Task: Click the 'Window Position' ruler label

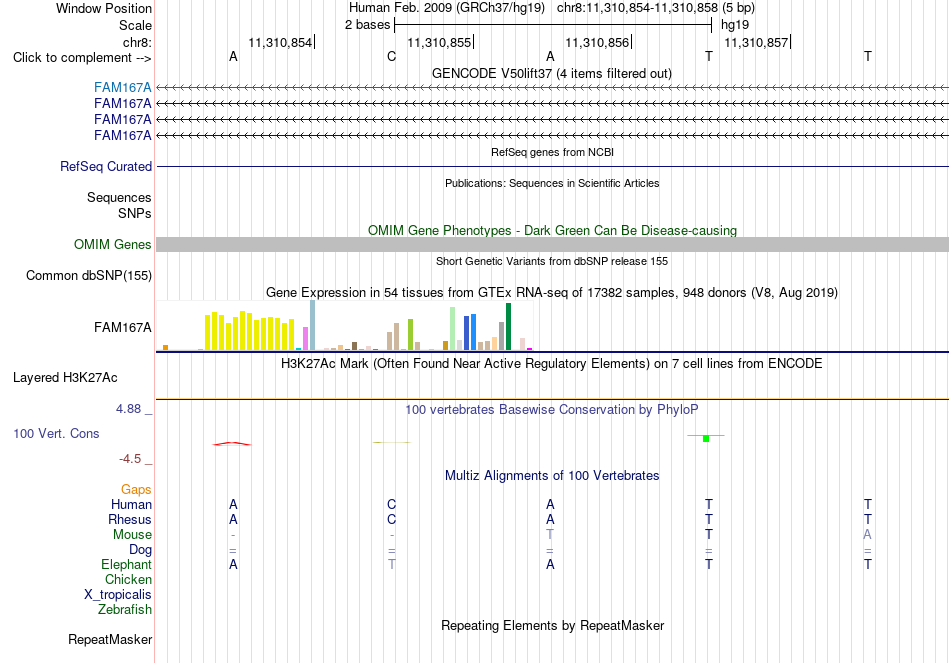Action: 104,8
